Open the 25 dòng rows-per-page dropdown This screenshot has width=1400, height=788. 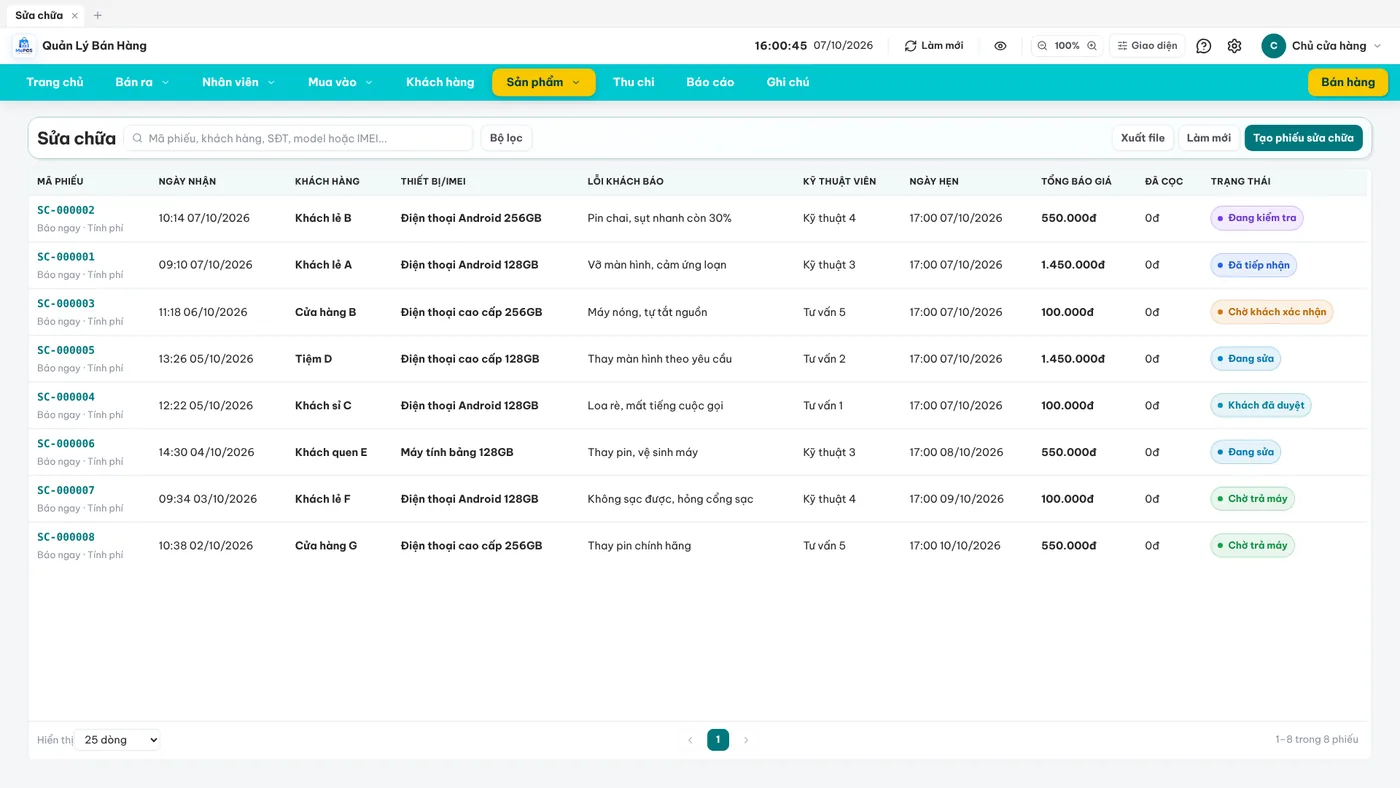pos(118,740)
